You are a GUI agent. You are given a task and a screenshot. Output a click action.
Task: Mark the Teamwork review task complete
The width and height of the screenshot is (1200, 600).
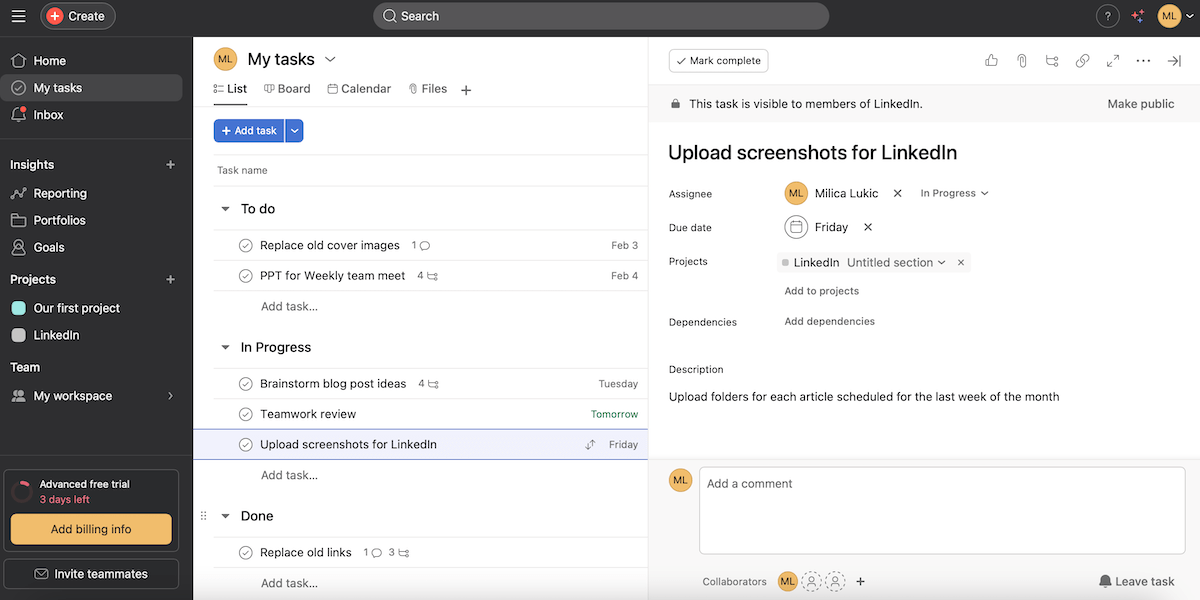coord(245,413)
